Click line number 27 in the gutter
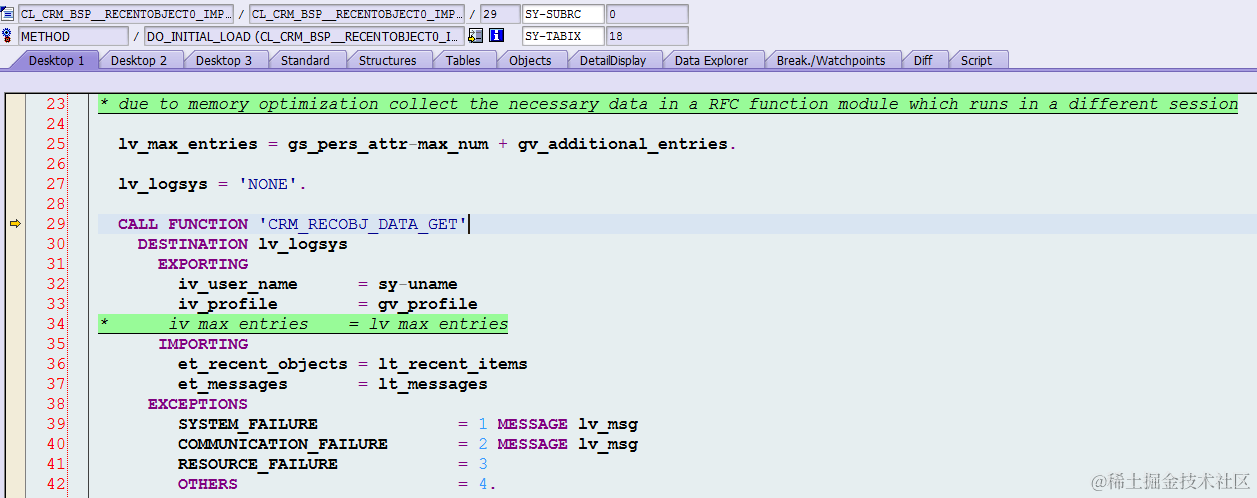 [55, 184]
